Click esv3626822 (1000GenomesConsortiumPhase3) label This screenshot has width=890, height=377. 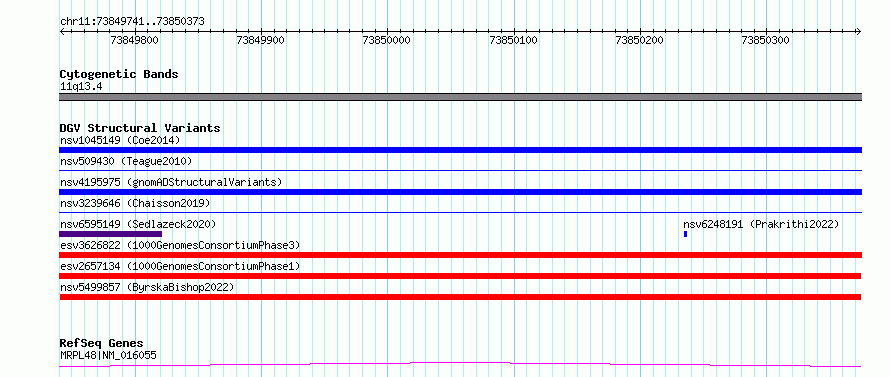click(x=180, y=245)
